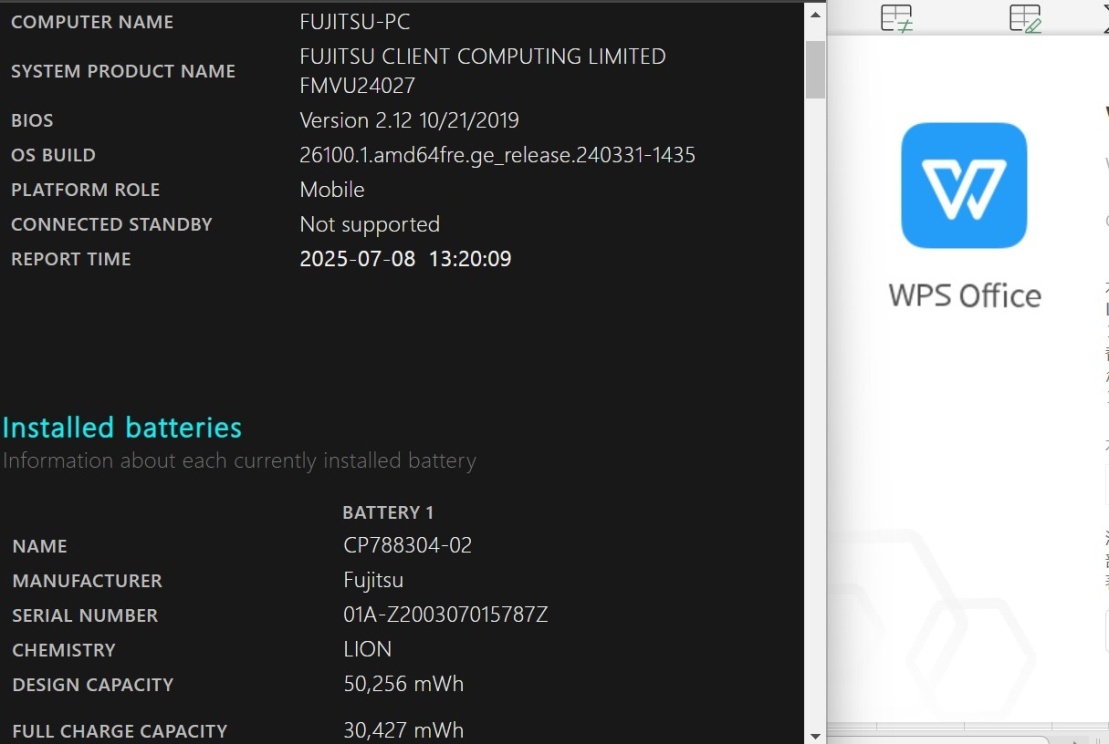Click the "REPORT TIME" label

(x=71, y=259)
